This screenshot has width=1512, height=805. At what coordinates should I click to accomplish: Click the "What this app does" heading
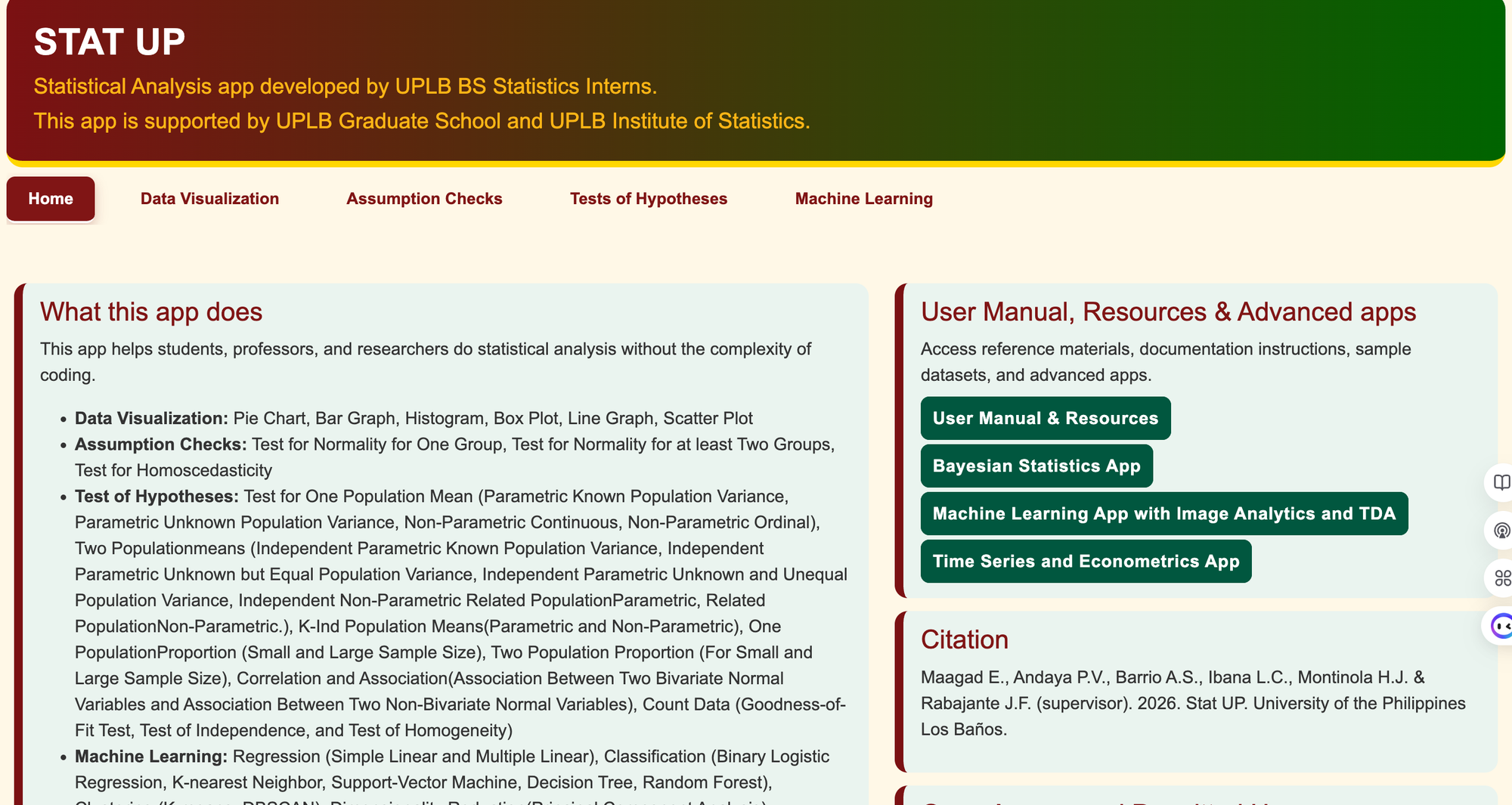(151, 312)
